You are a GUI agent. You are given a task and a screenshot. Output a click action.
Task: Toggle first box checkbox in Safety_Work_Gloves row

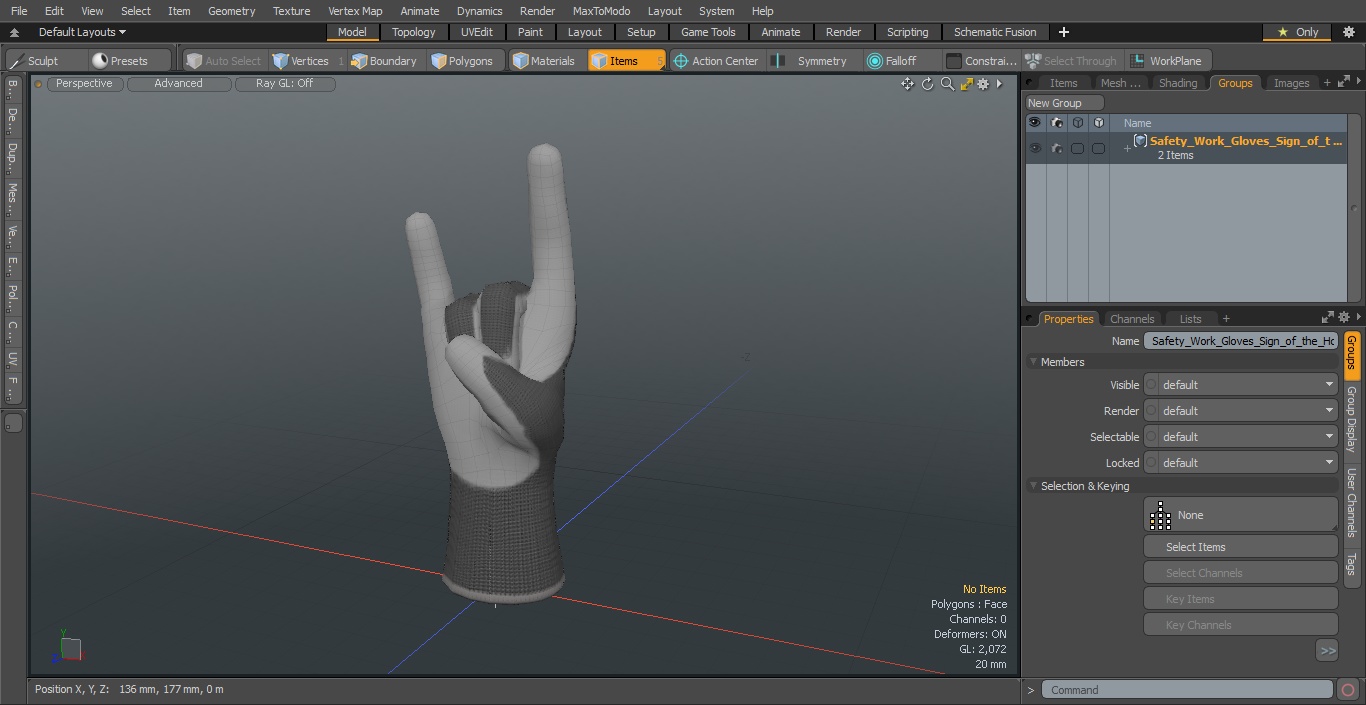pyautogui.click(x=1077, y=148)
